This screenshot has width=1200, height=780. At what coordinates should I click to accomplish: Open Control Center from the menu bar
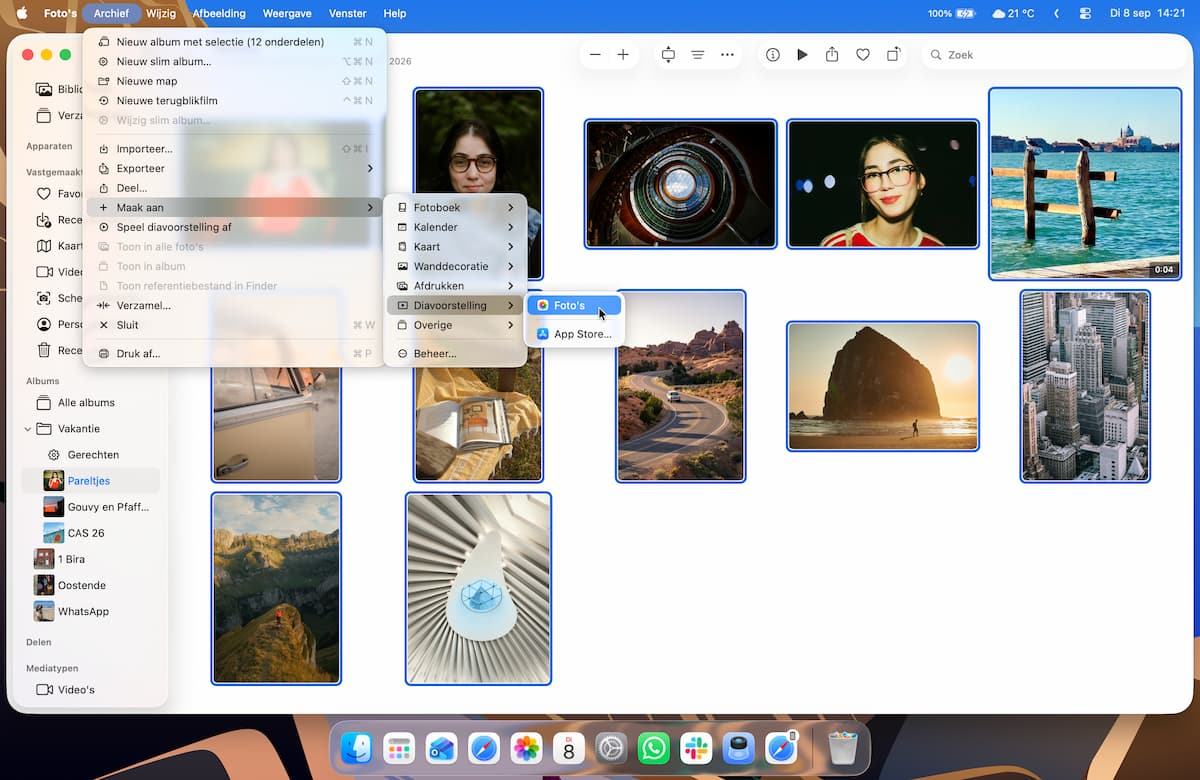tap(1086, 14)
